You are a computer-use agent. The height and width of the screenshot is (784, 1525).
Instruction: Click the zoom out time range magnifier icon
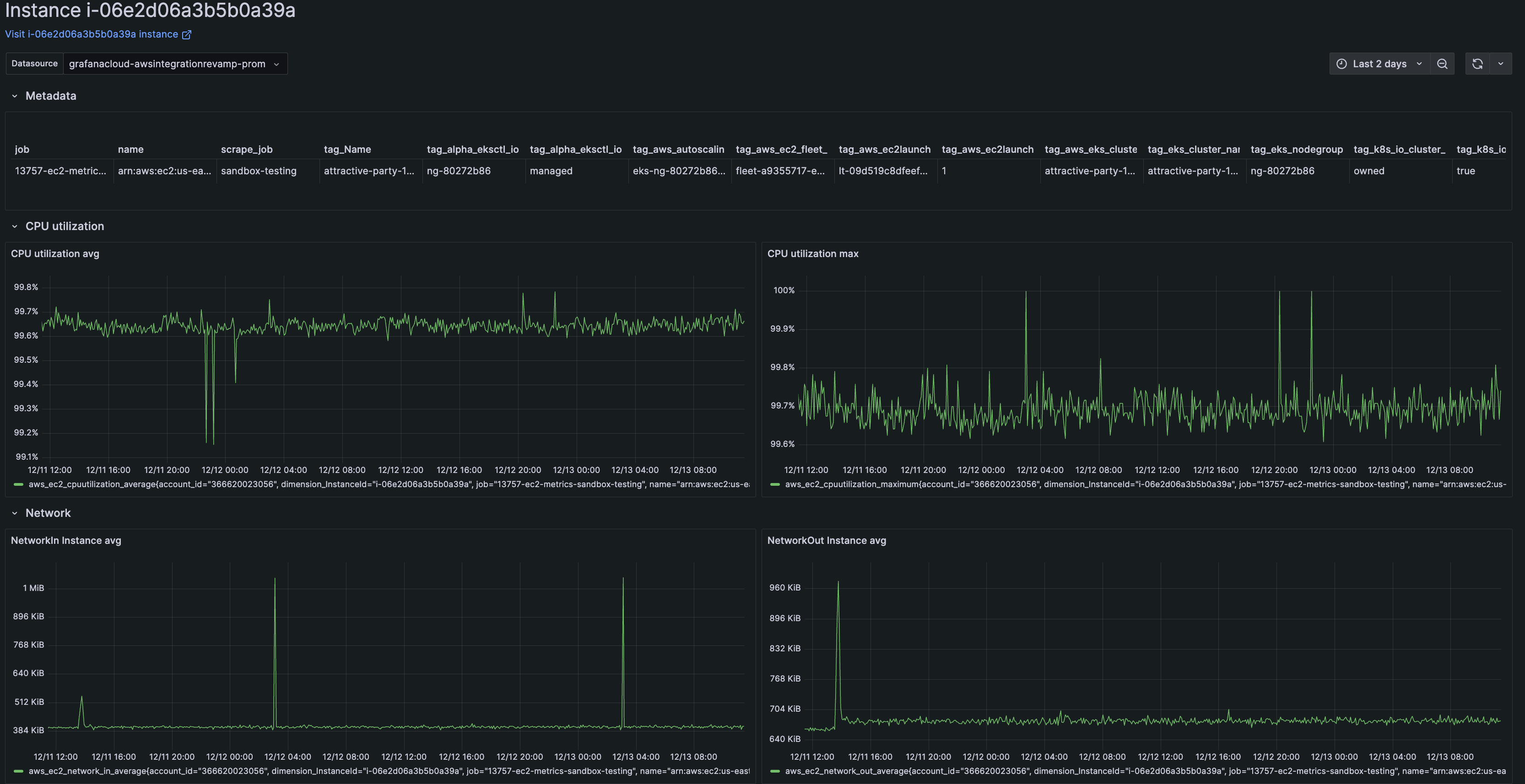(x=1443, y=63)
